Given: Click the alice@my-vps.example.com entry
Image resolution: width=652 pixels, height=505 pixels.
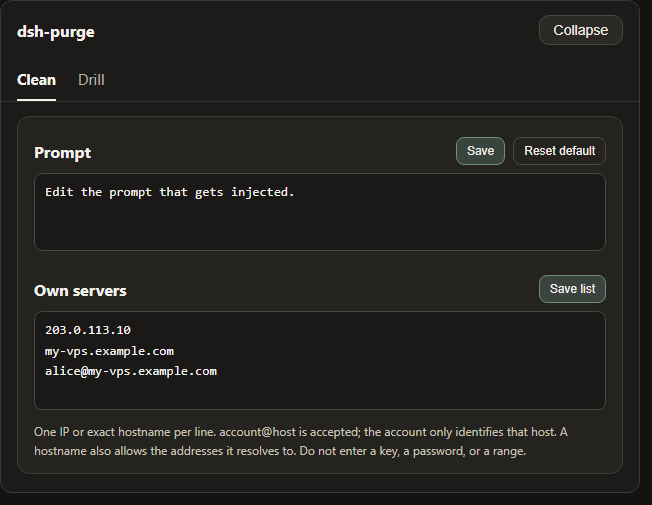Looking at the screenshot, I should pyautogui.click(x=131, y=371).
